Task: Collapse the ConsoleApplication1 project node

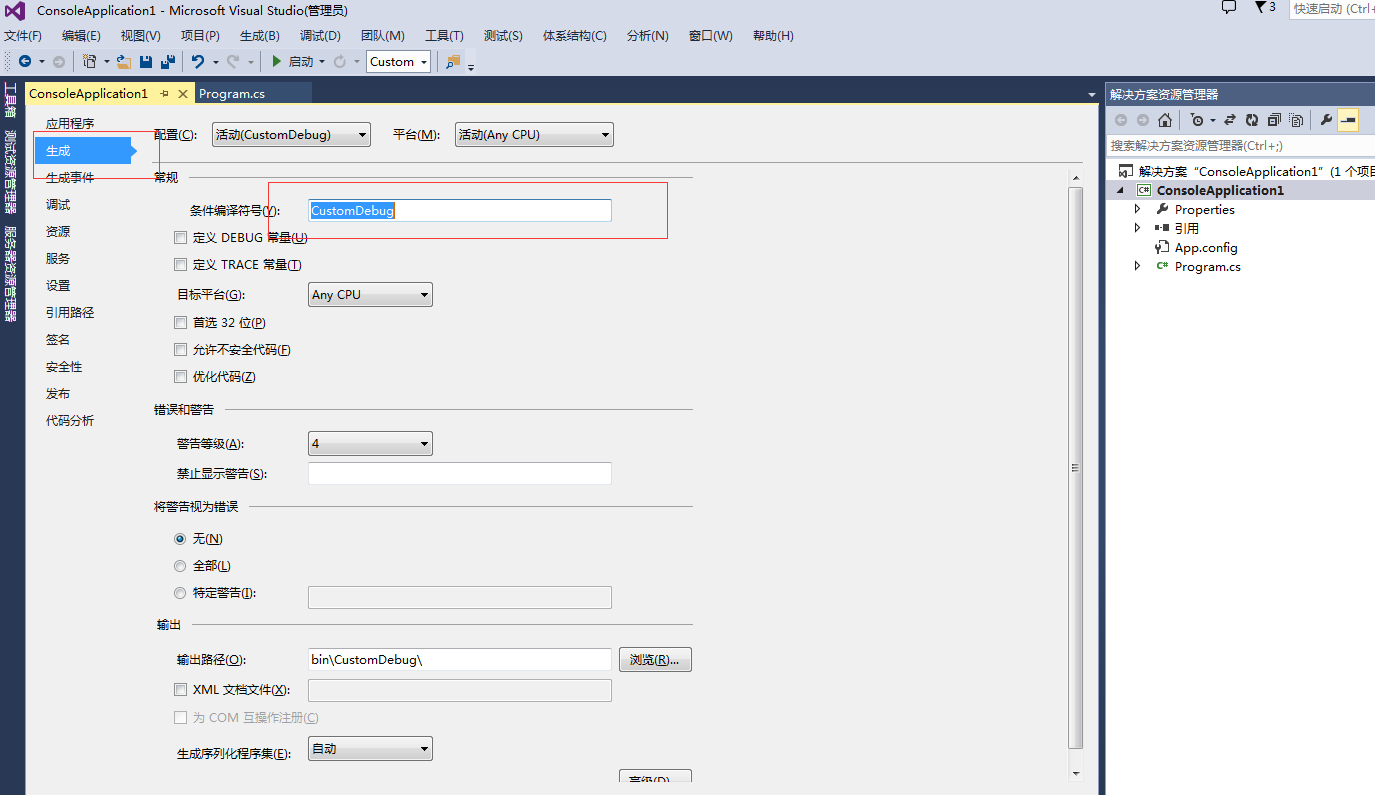Action: coord(1120,190)
